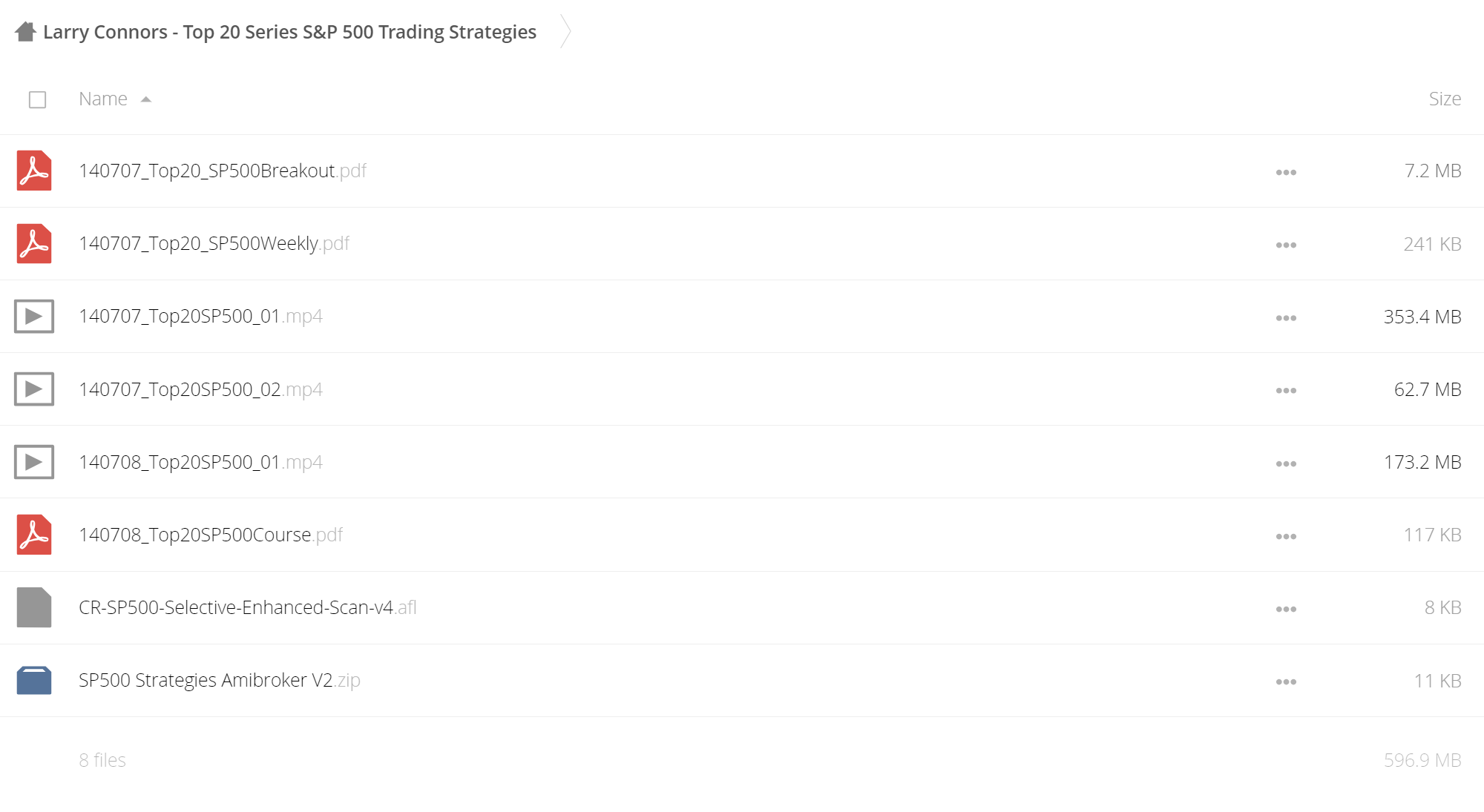Screen dimensions: 1484x812
Task: Click the Larry Connors breadcrumb folder title
Action: coord(289,32)
